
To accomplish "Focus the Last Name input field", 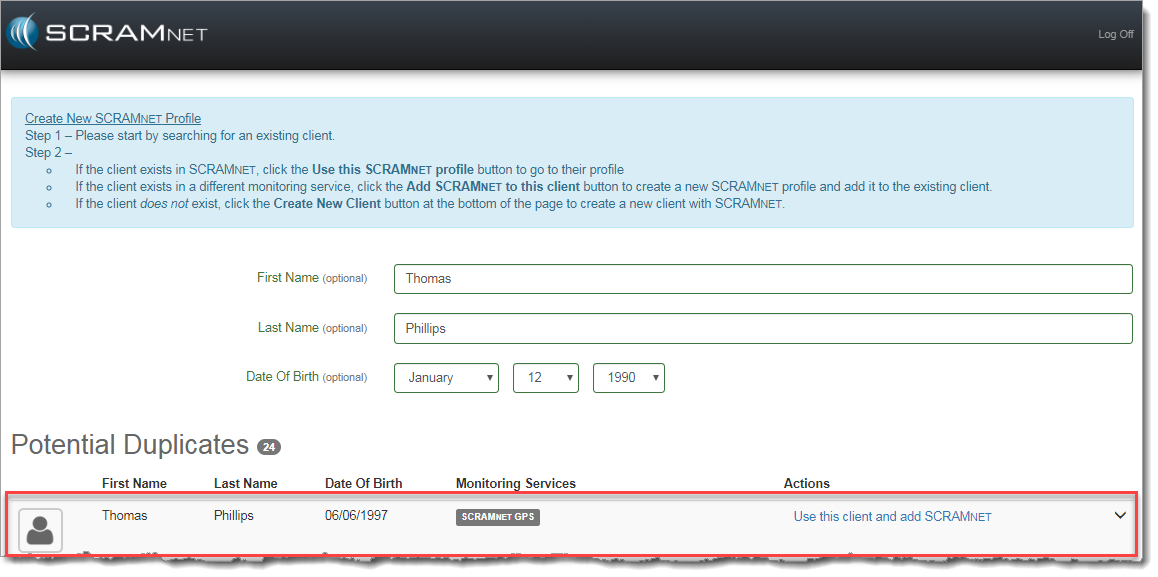I will coord(762,328).
